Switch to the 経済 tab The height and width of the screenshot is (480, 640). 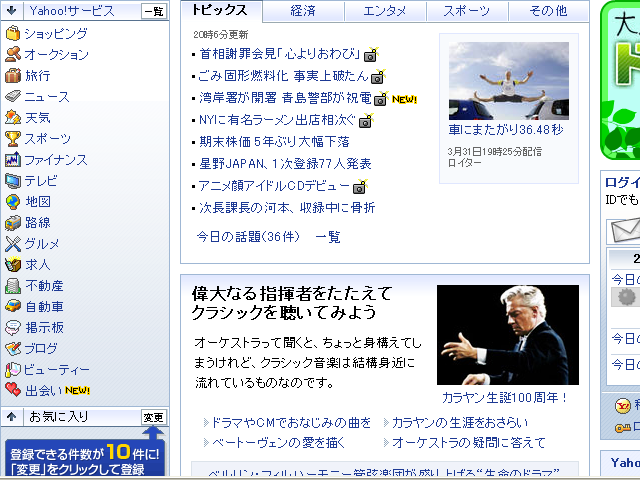click(x=303, y=11)
